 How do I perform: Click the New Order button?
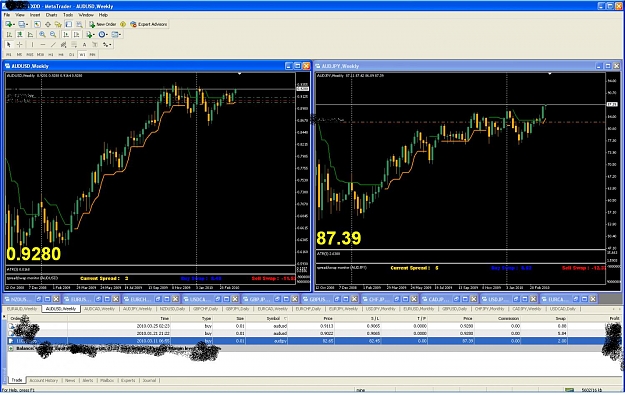(x=102, y=24)
